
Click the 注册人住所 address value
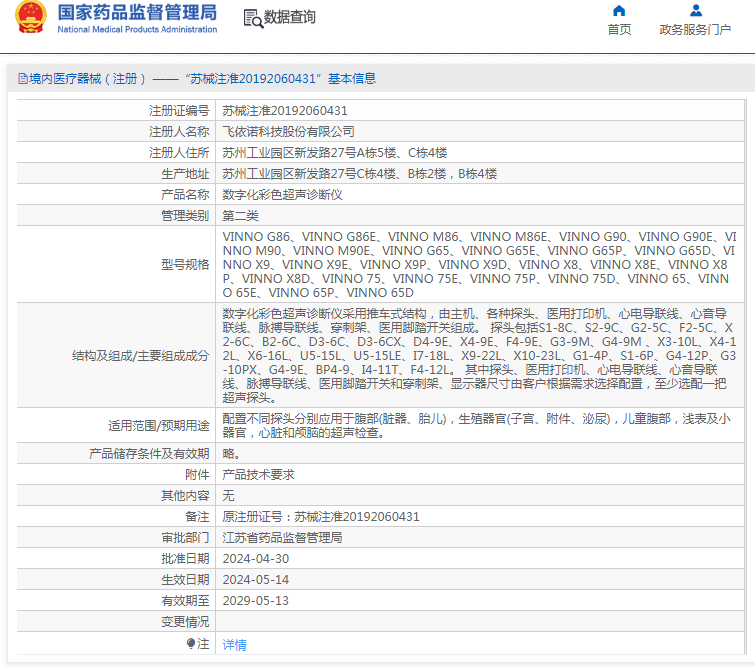(x=335, y=153)
